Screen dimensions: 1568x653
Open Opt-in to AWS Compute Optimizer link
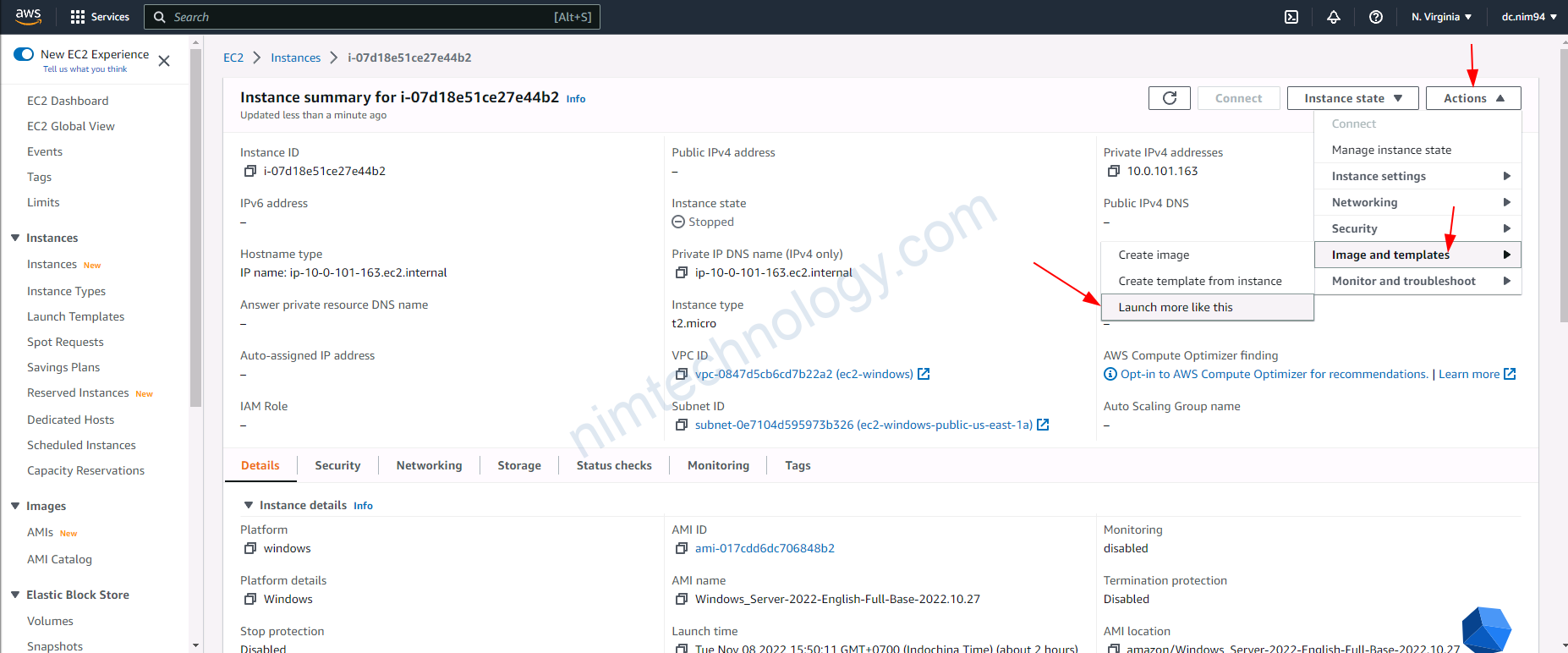click(x=1275, y=374)
